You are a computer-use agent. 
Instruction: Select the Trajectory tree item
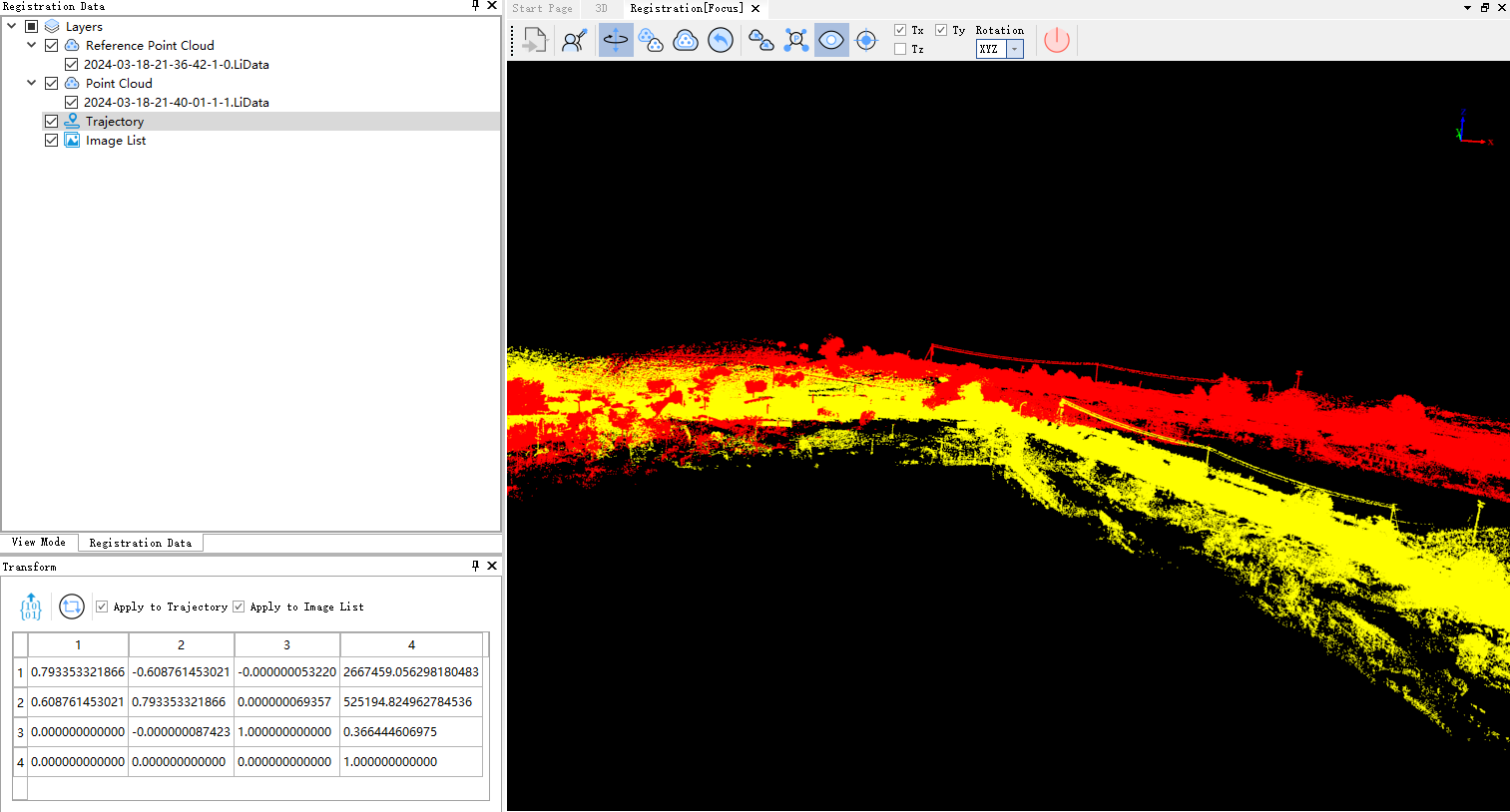(115, 121)
